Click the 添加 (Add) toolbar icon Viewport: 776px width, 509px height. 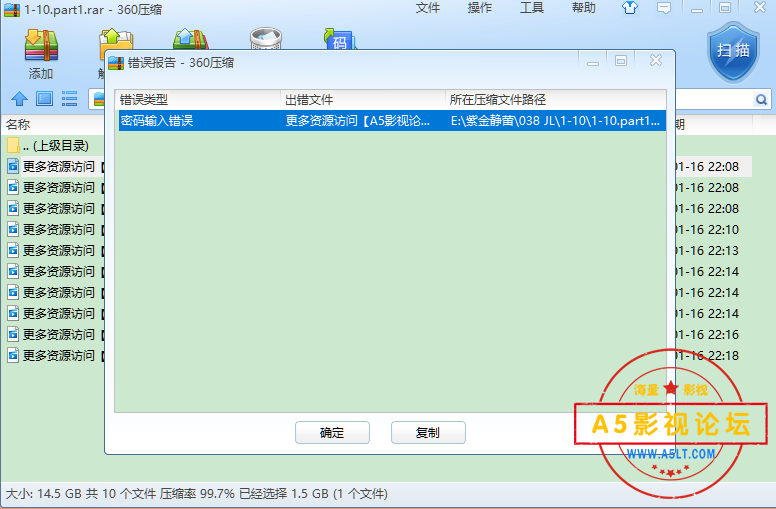(x=41, y=54)
